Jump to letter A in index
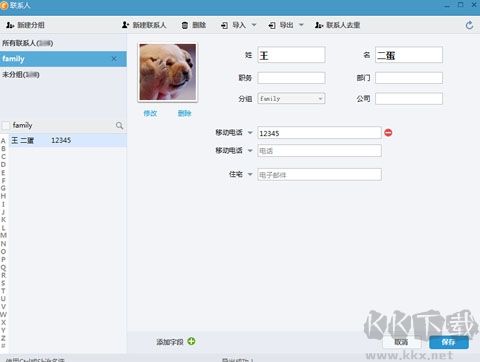The width and height of the screenshot is (480, 362). coord(3,141)
